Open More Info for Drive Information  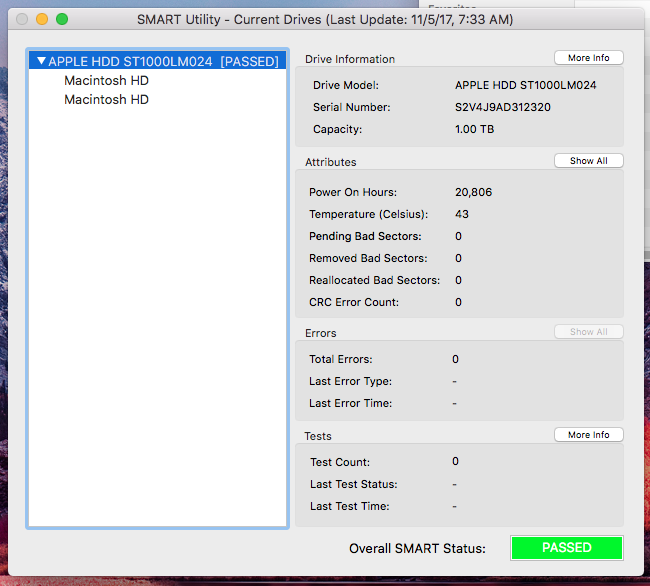click(589, 58)
